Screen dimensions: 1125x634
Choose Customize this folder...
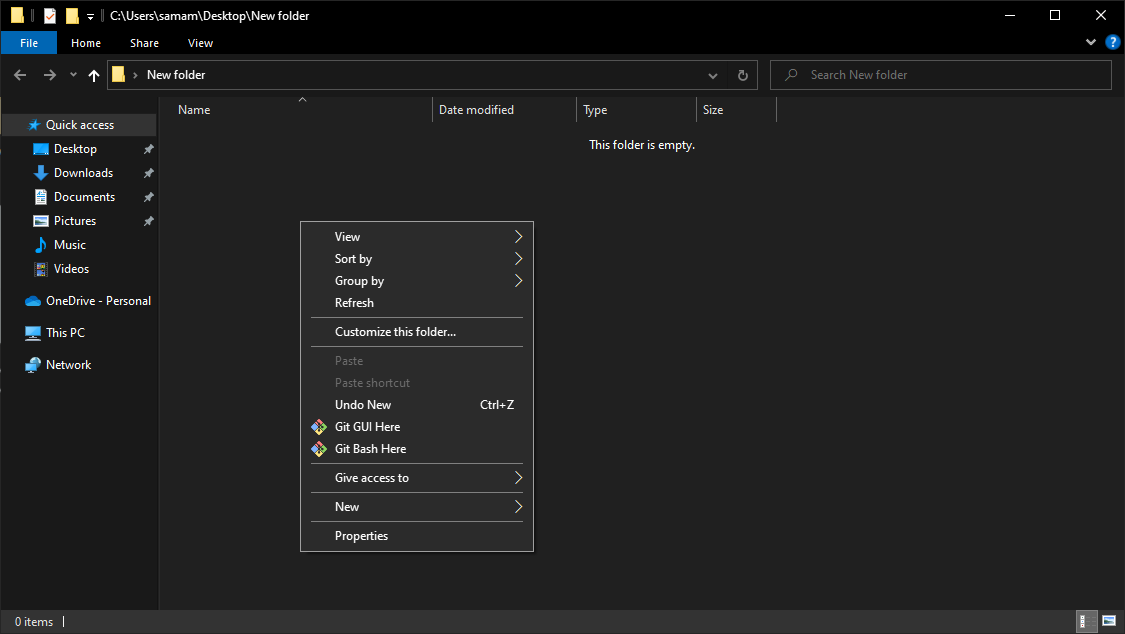coord(417,332)
